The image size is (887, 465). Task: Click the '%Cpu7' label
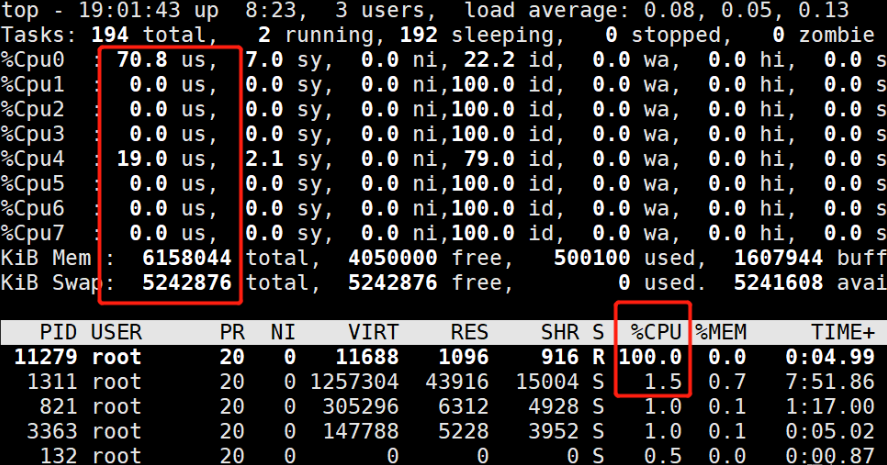tap(33, 234)
